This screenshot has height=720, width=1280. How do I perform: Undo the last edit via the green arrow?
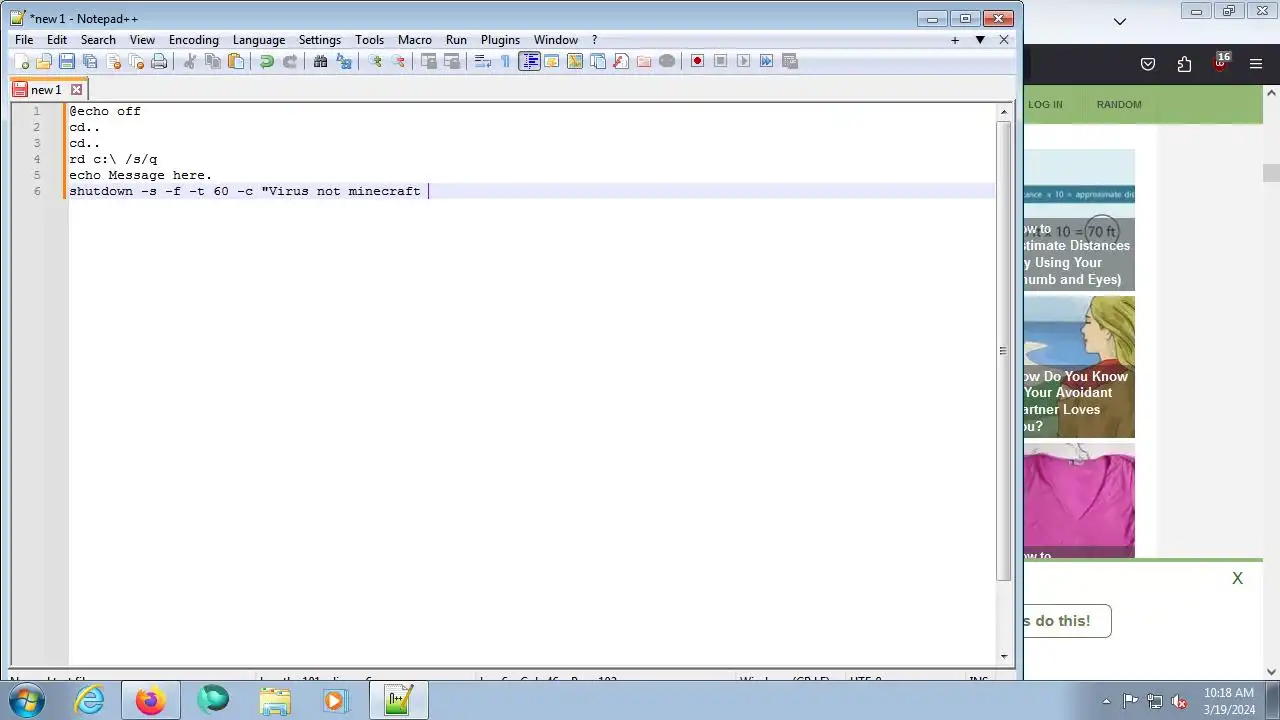(x=266, y=61)
